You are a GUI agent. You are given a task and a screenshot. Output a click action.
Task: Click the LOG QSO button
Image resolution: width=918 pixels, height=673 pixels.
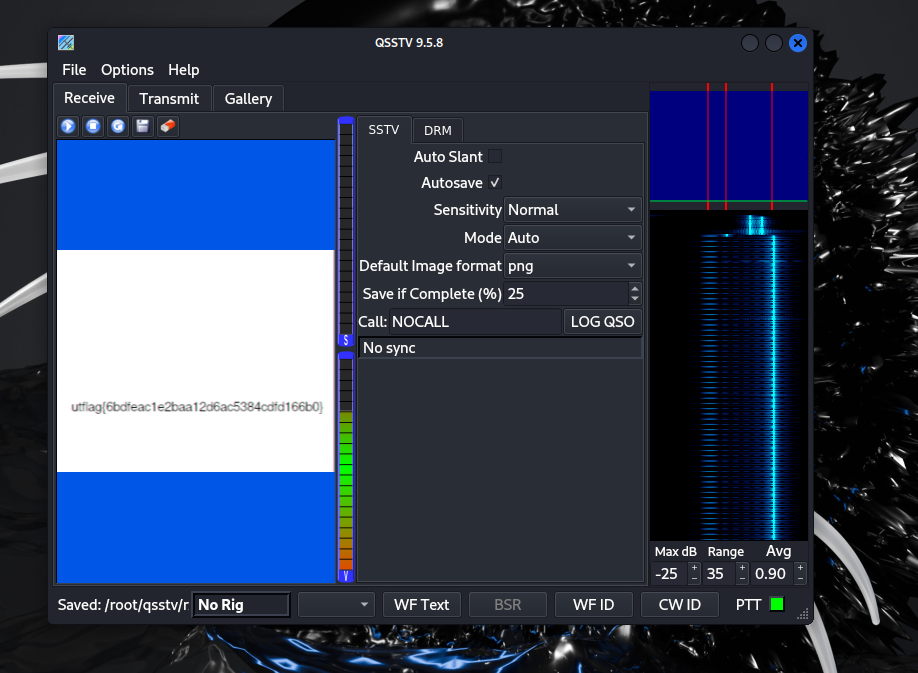point(602,322)
